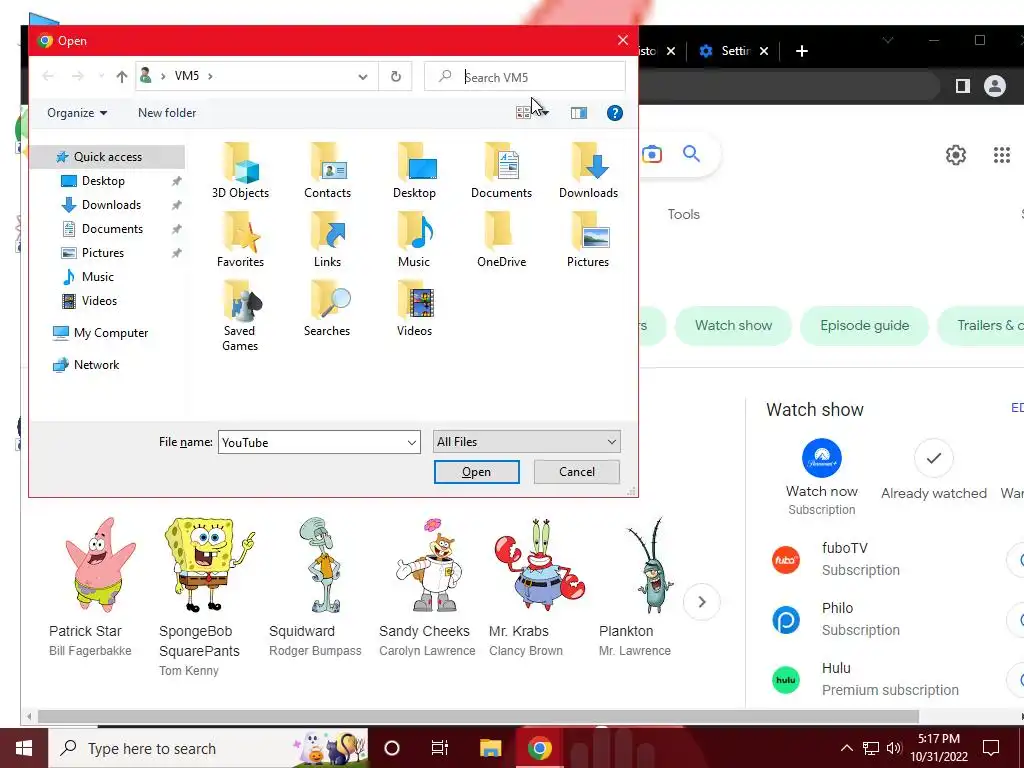Select the Favorites folder
1024x768 pixels.
pyautogui.click(x=240, y=240)
